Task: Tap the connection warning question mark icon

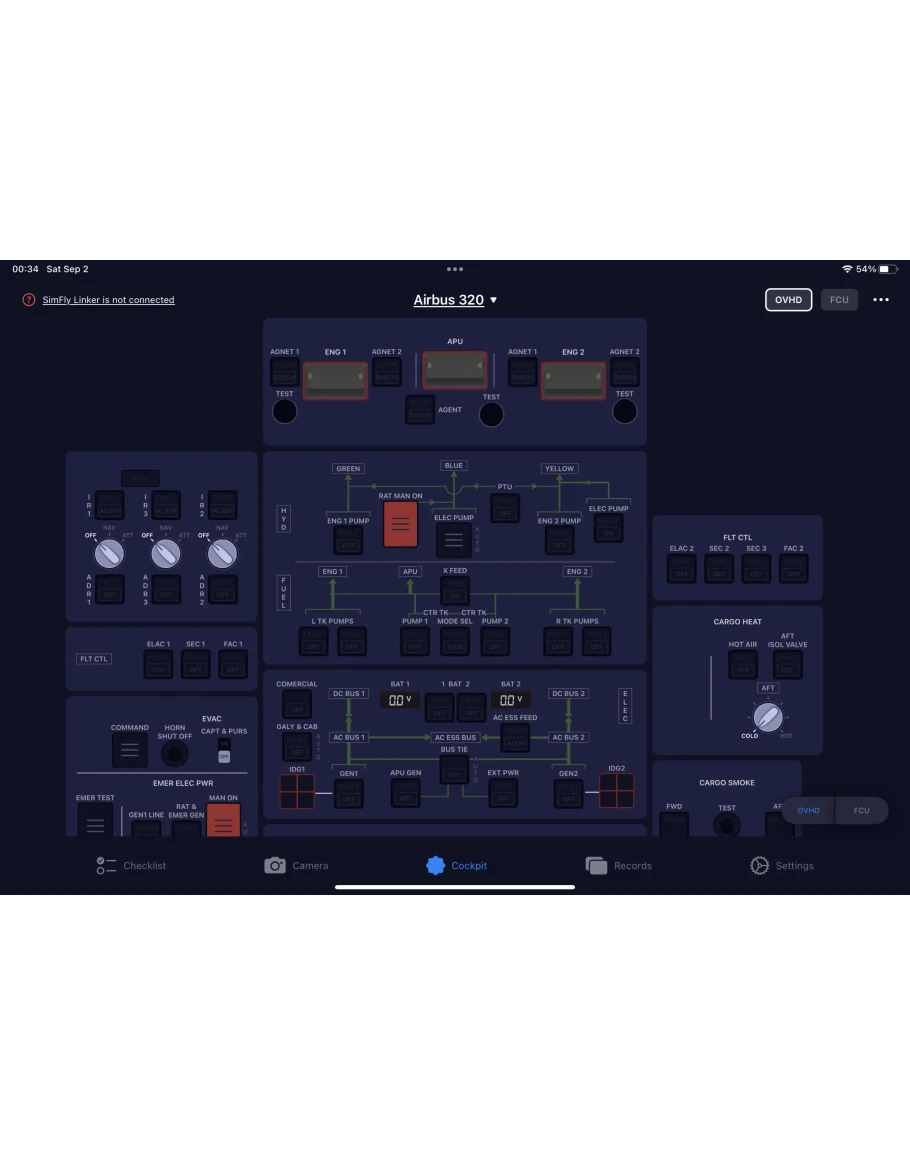Action: click(29, 300)
